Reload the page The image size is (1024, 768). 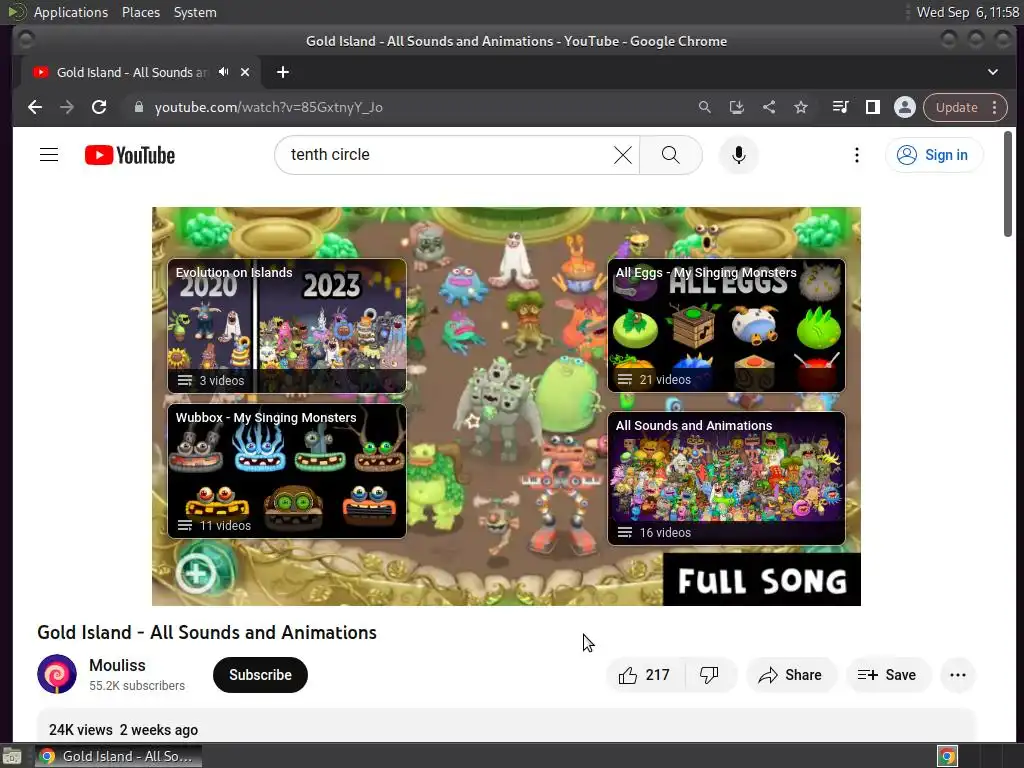(99, 107)
